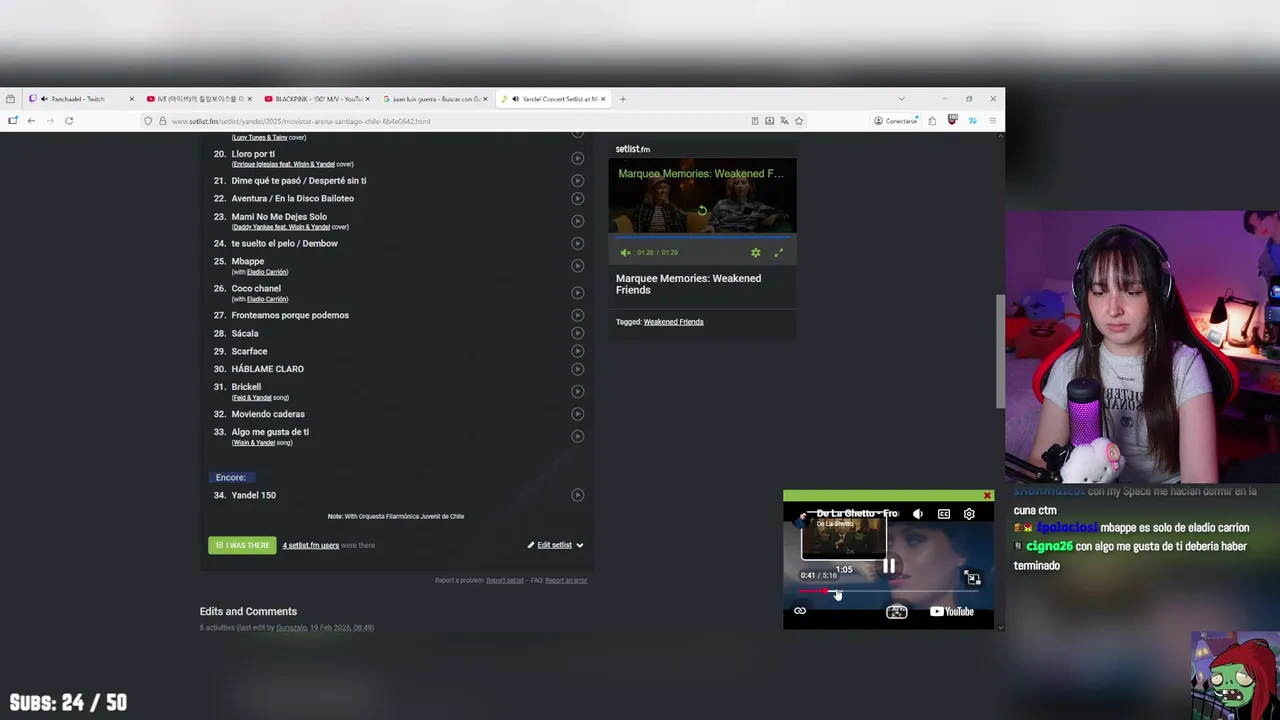Show site security info via lock icon
The height and width of the screenshot is (720, 1280).
point(162,121)
